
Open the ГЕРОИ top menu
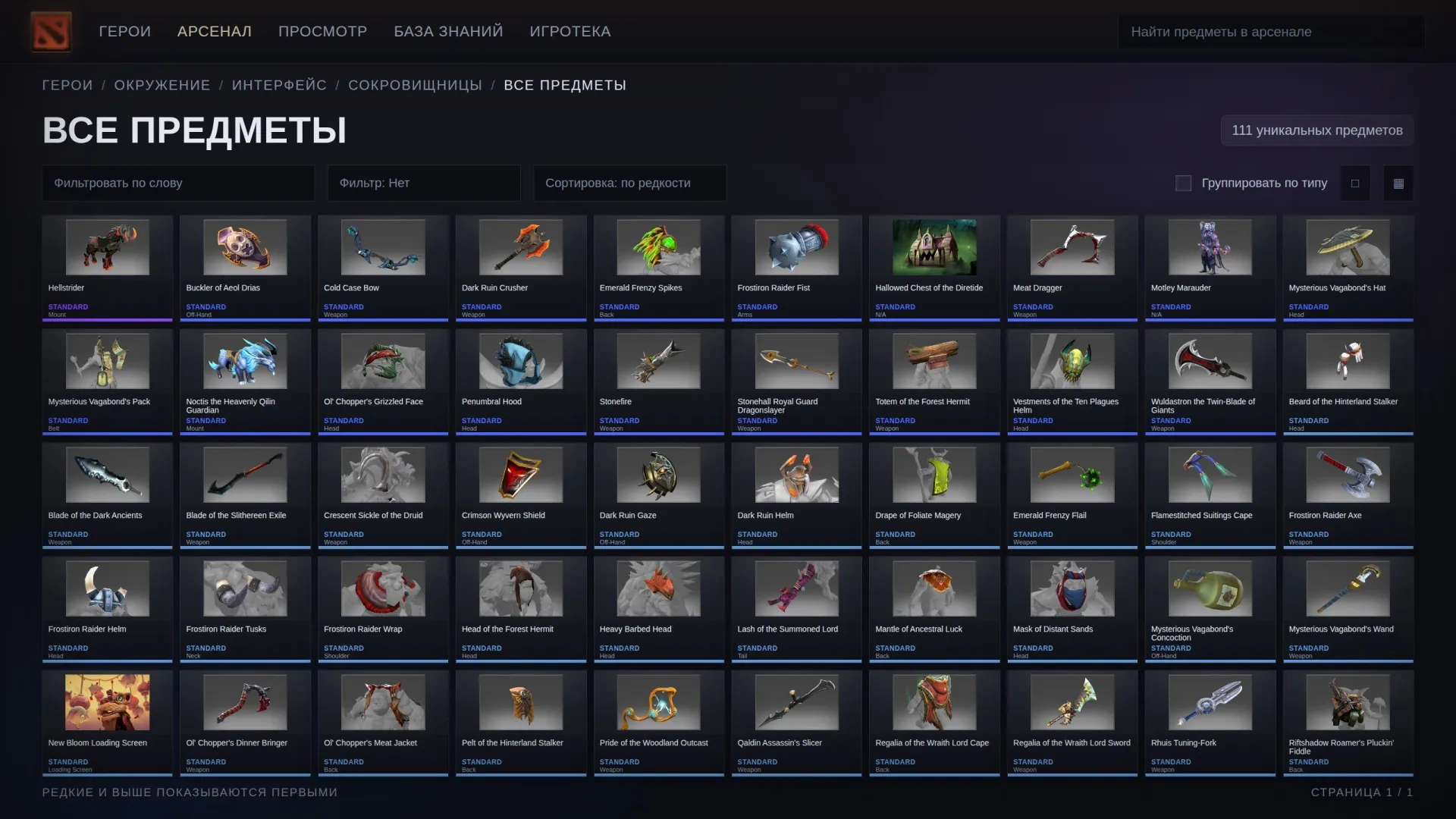[x=124, y=31]
